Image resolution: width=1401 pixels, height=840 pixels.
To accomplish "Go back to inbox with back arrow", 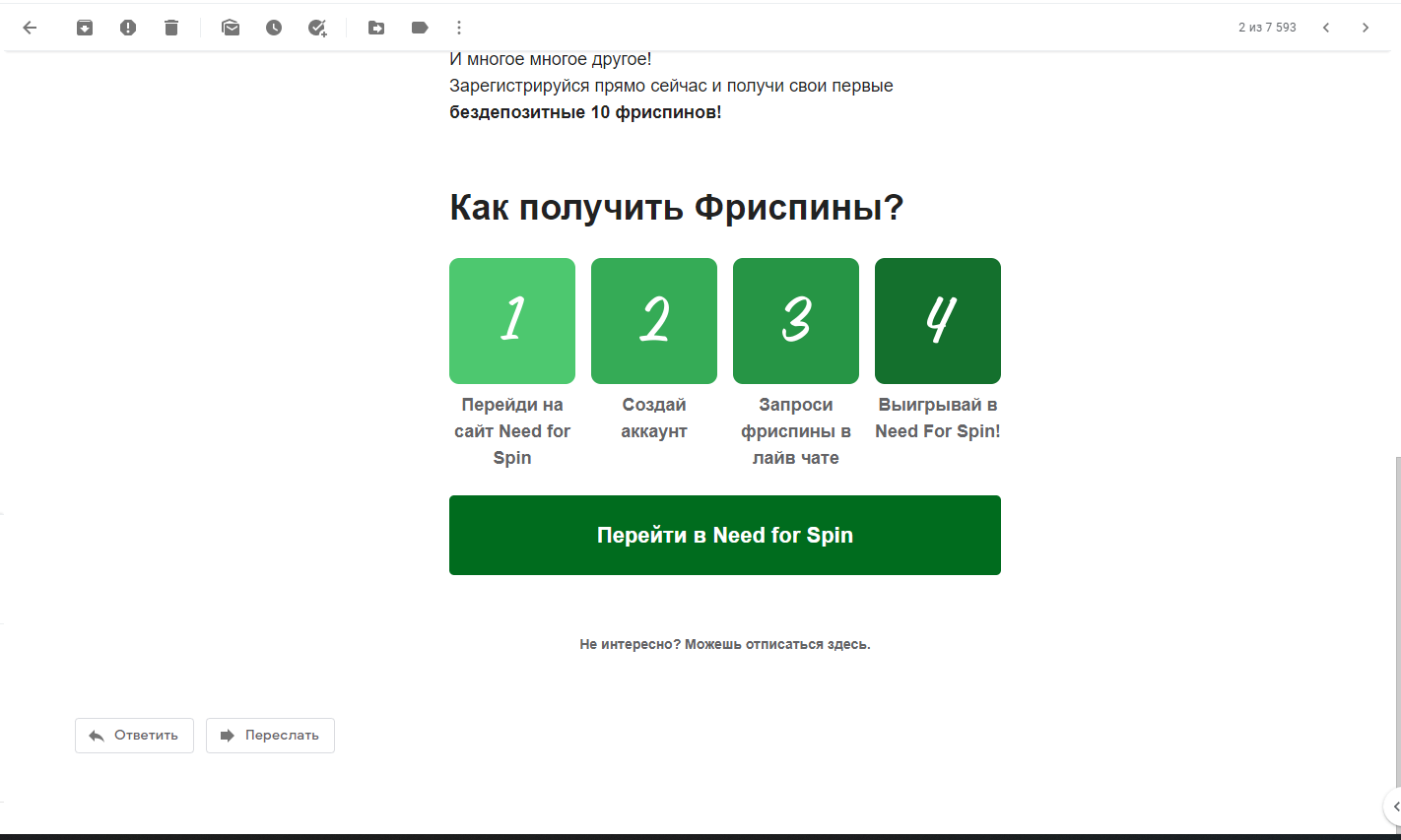I will (x=30, y=28).
